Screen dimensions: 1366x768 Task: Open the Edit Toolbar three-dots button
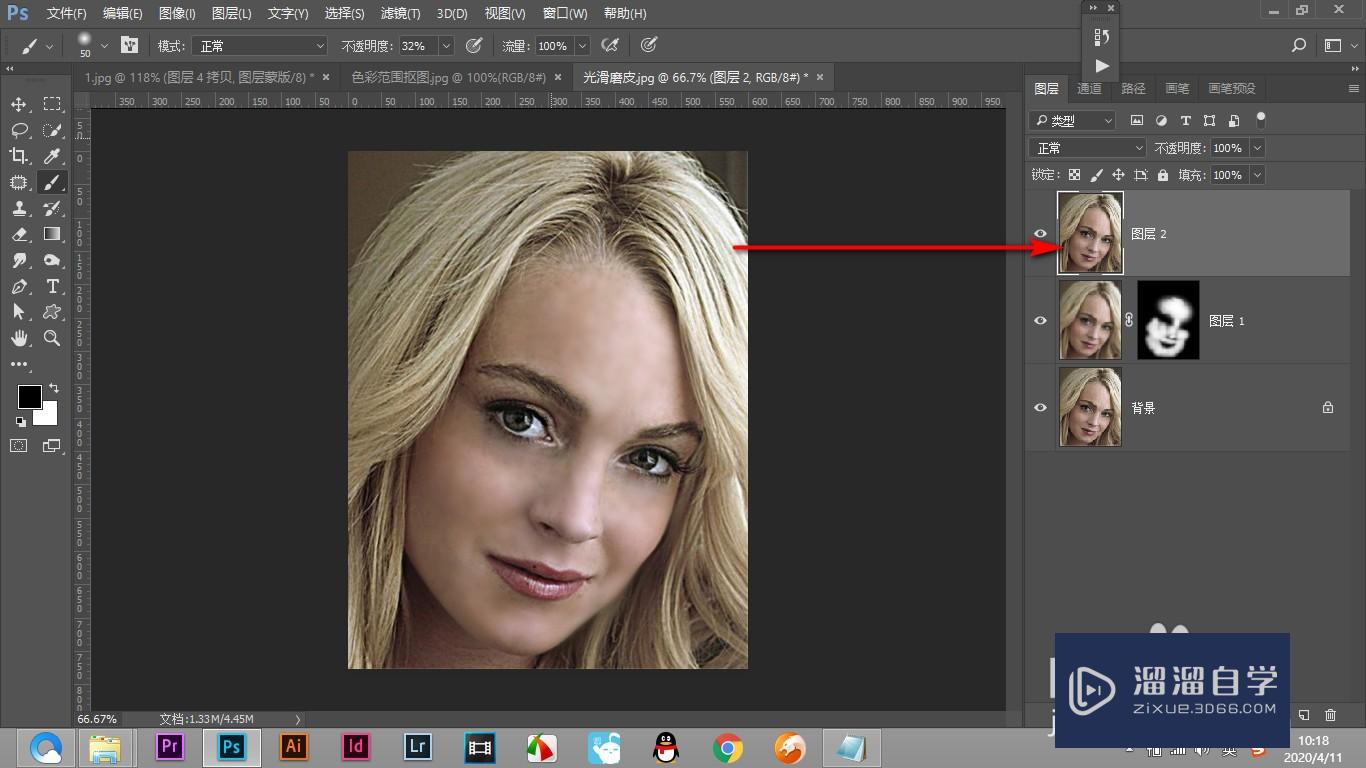pyautogui.click(x=19, y=365)
